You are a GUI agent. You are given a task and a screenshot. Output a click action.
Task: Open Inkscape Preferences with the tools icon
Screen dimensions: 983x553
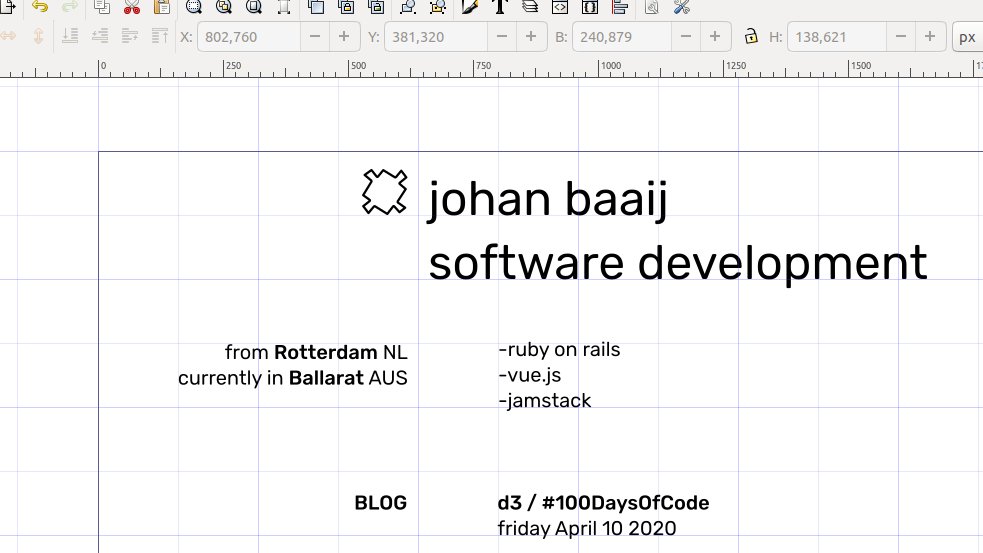[x=682, y=6]
